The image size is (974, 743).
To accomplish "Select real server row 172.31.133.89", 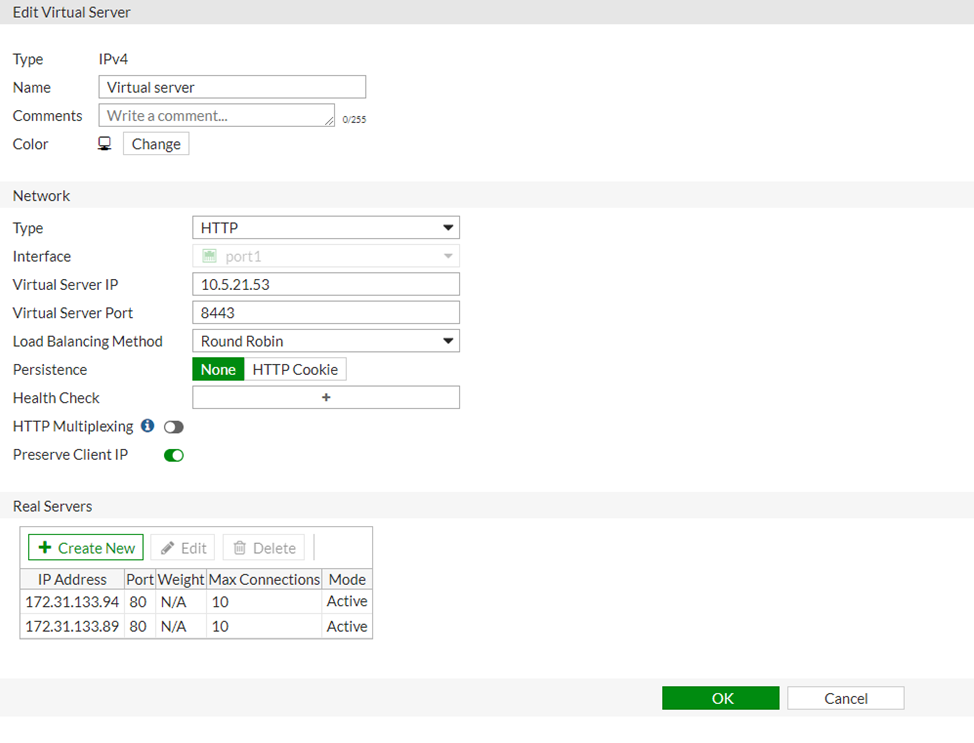I will point(72,627).
